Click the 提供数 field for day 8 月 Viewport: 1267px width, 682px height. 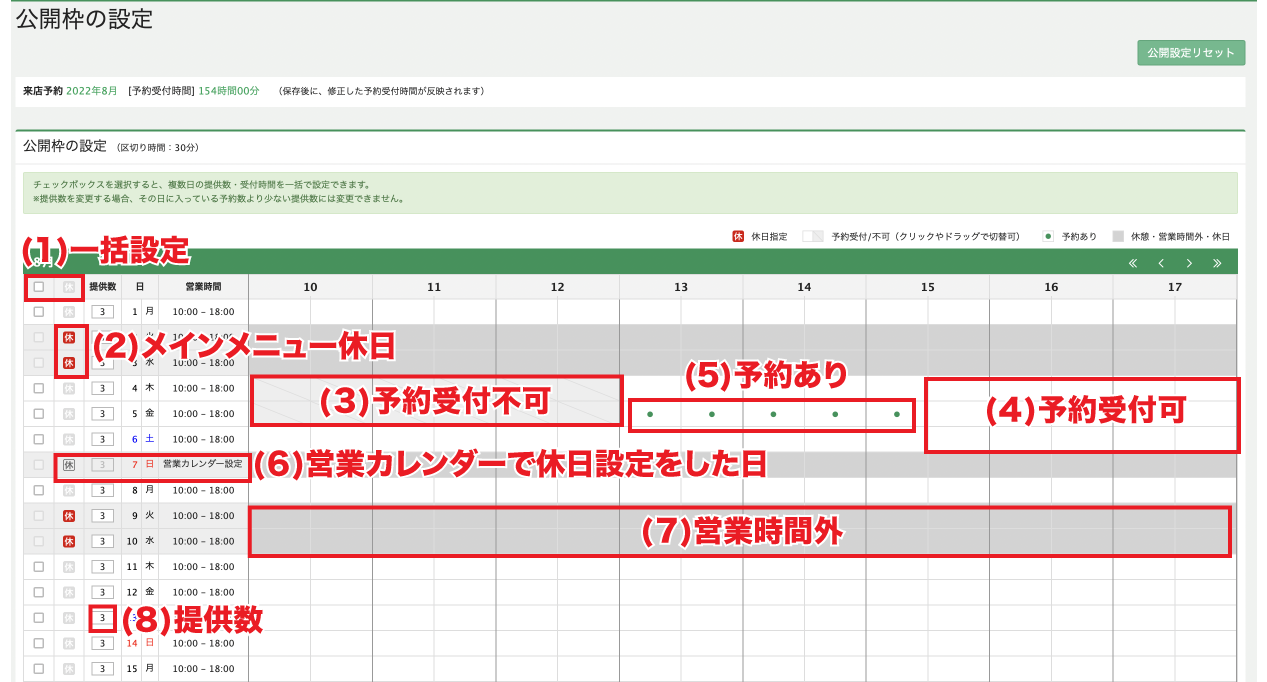point(103,490)
